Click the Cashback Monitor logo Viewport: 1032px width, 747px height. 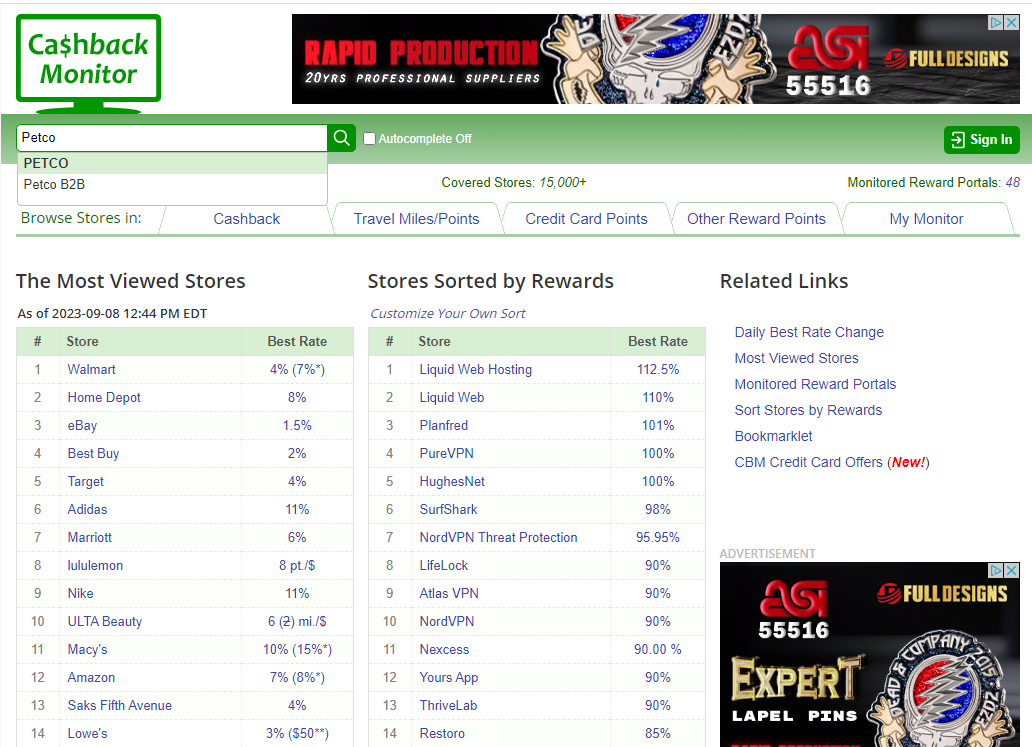88,64
